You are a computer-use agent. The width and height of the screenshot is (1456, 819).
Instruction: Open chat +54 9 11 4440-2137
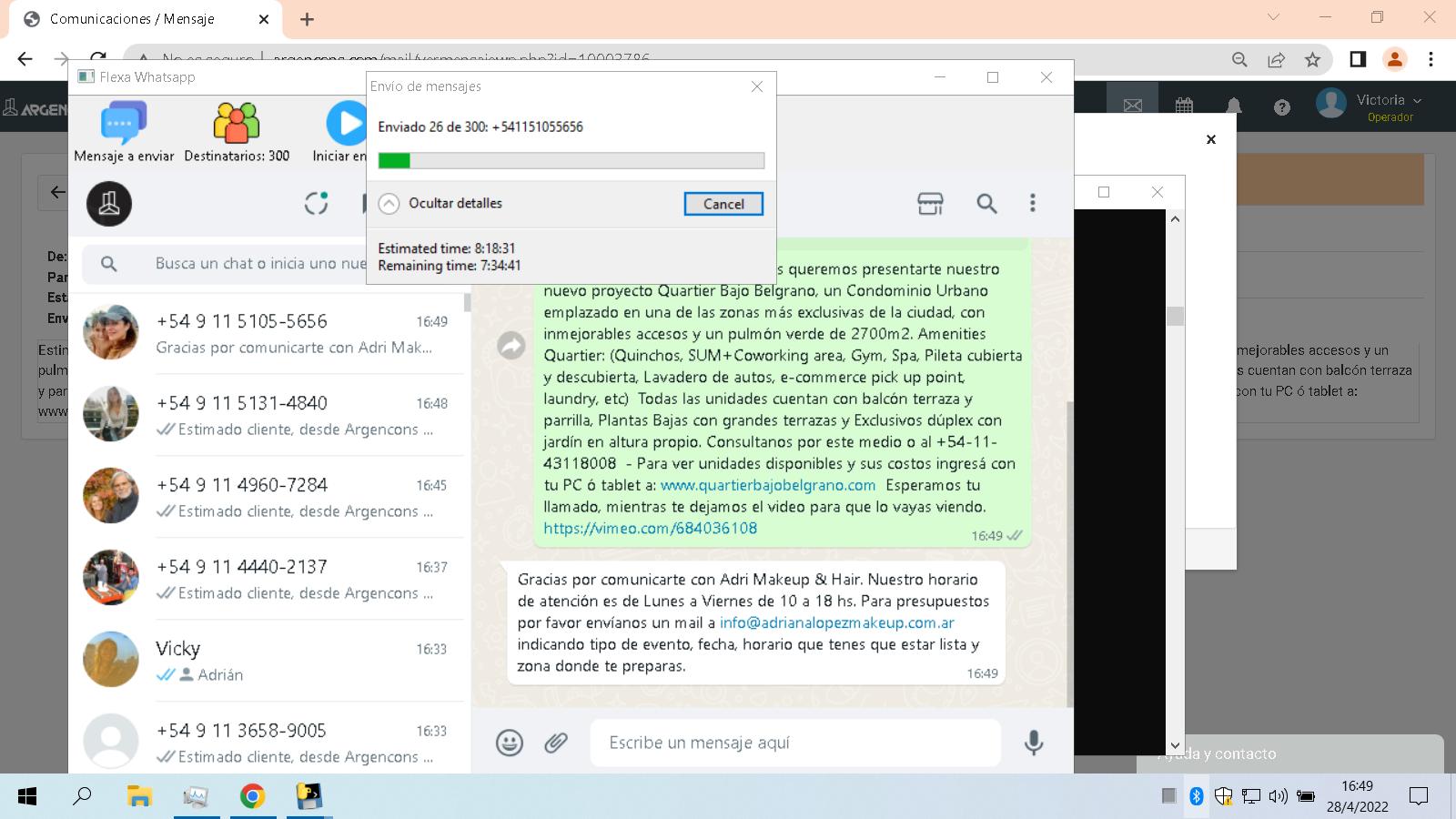pos(269,579)
